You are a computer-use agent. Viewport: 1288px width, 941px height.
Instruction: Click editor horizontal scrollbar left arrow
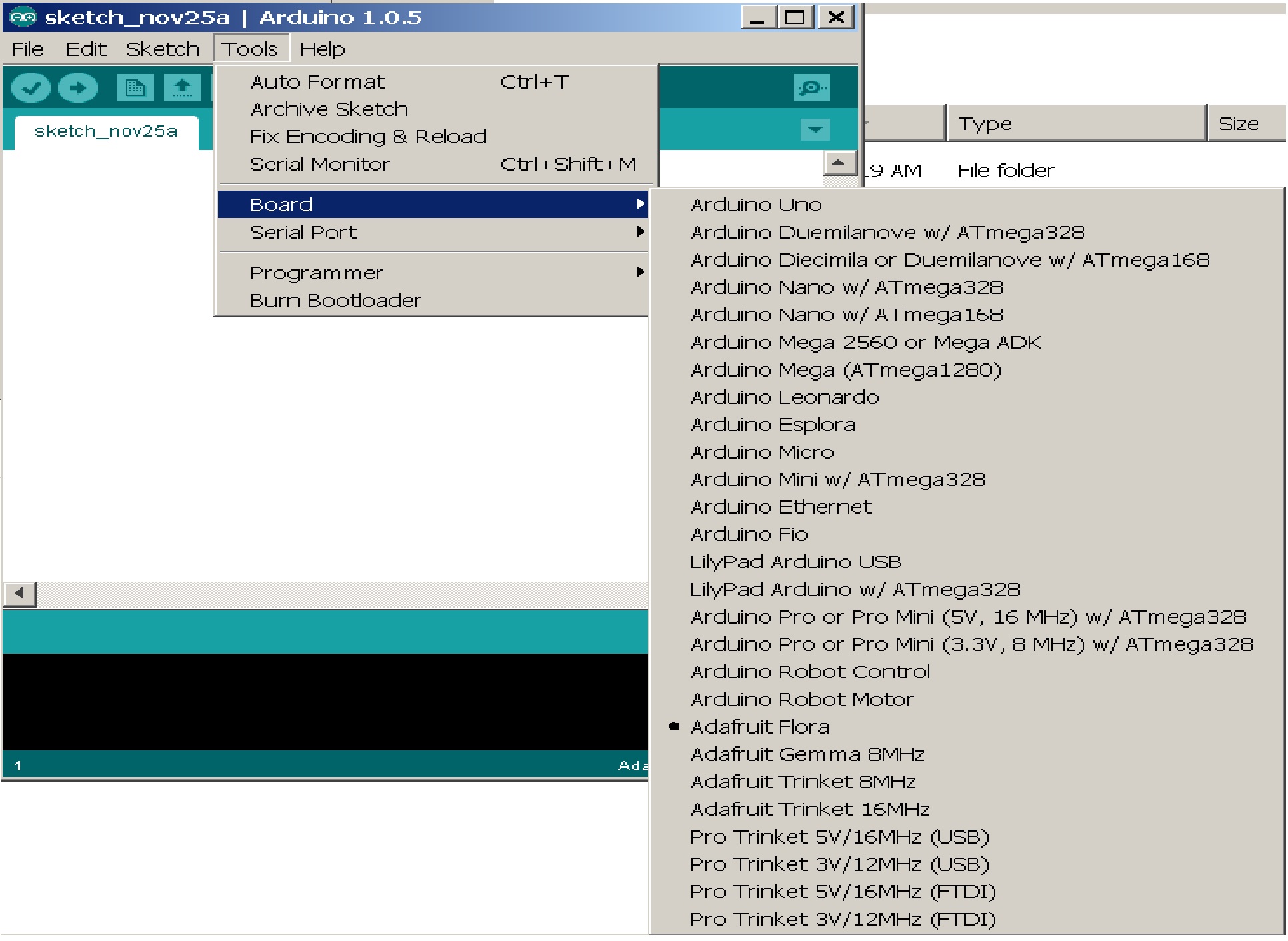point(20,593)
